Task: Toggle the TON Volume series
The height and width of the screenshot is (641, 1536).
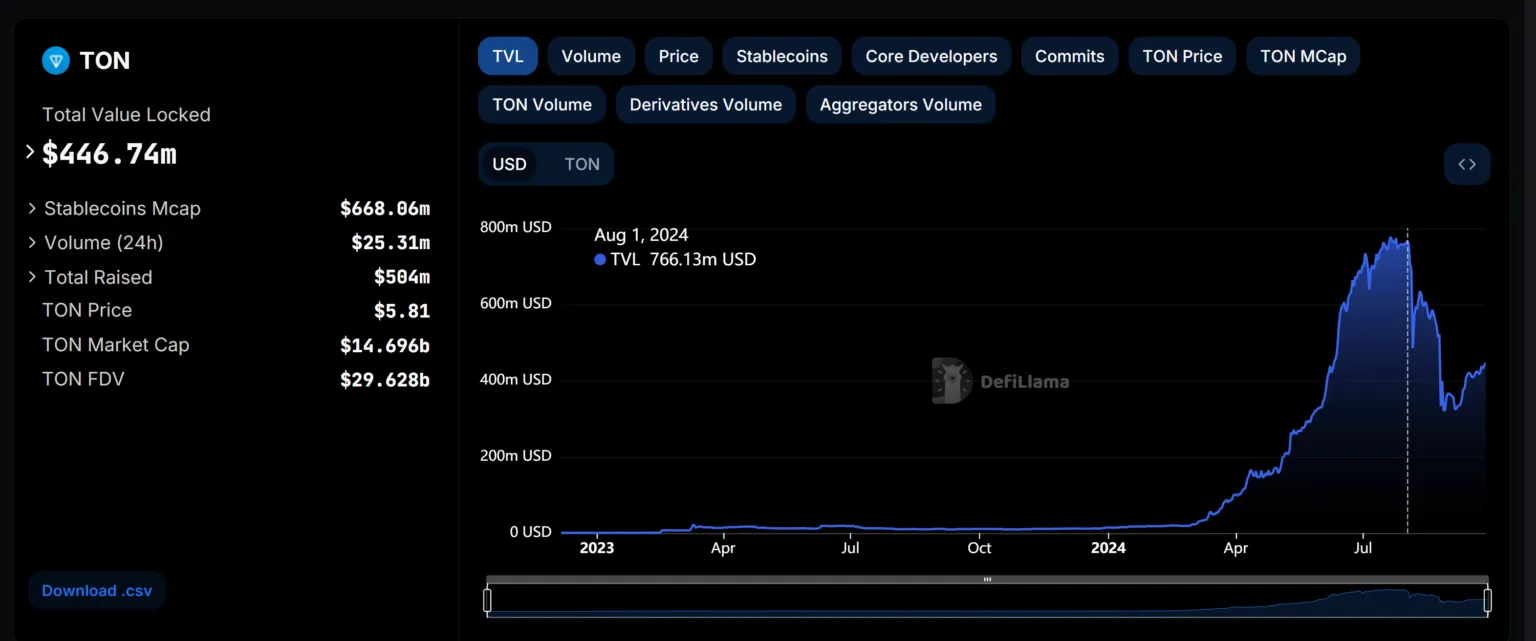Action: click(x=542, y=104)
